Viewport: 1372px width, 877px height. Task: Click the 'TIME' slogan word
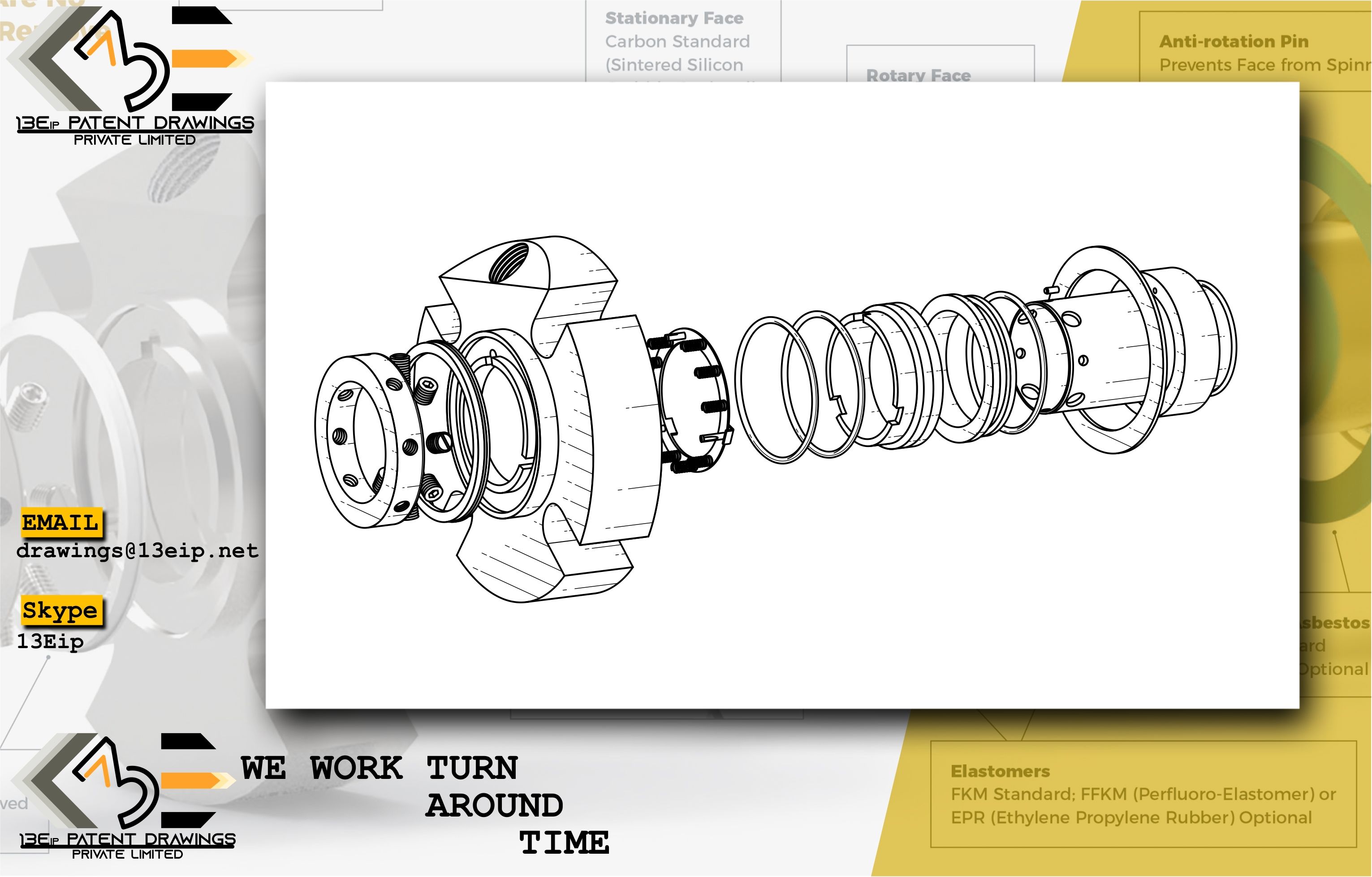coord(564,843)
